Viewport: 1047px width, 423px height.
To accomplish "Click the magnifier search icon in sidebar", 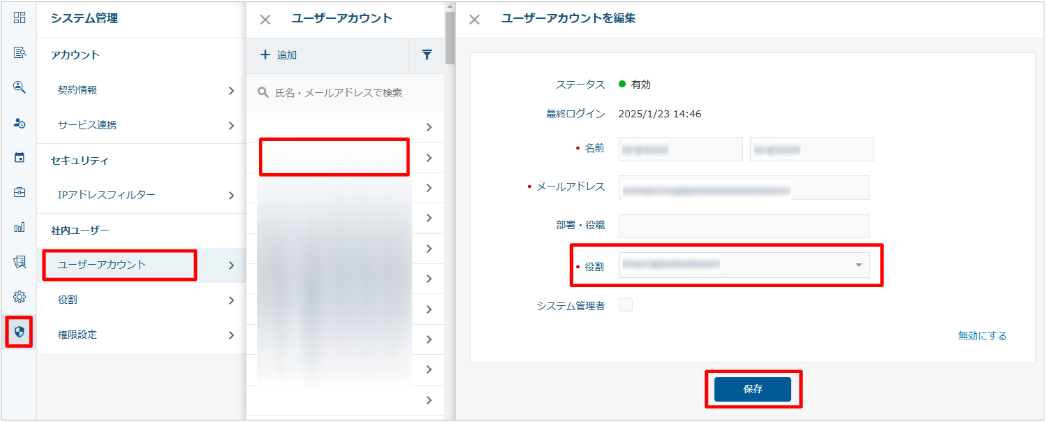I will [19, 87].
